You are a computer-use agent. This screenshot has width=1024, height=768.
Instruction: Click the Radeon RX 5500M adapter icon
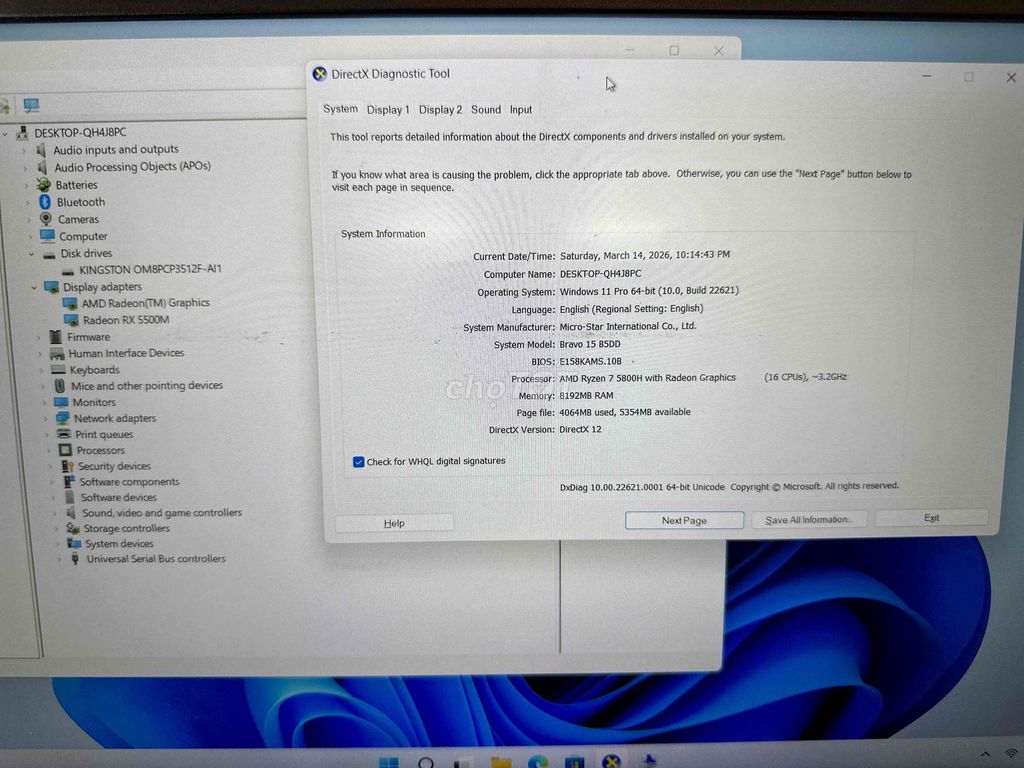coord(71,320)
